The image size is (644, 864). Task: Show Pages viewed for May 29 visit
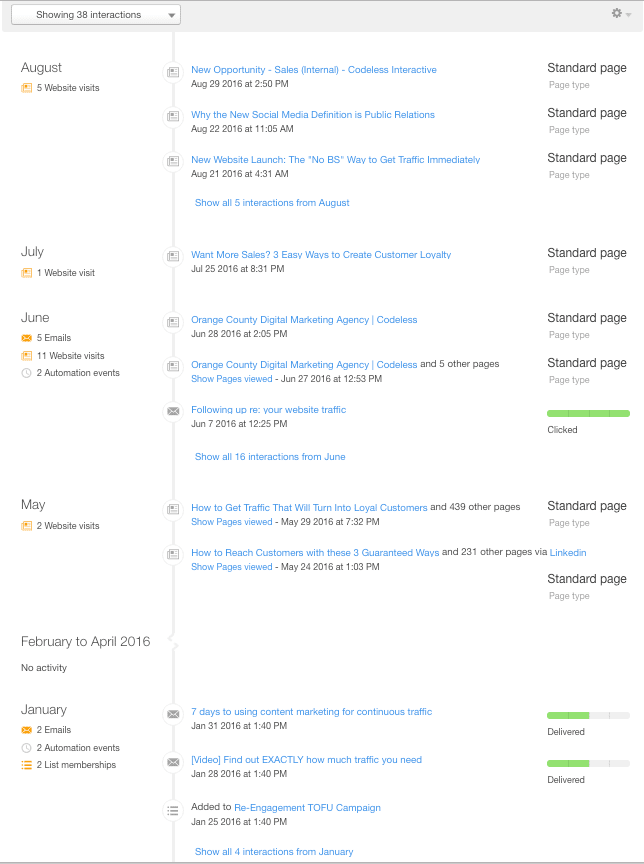(x=231, y=522)
